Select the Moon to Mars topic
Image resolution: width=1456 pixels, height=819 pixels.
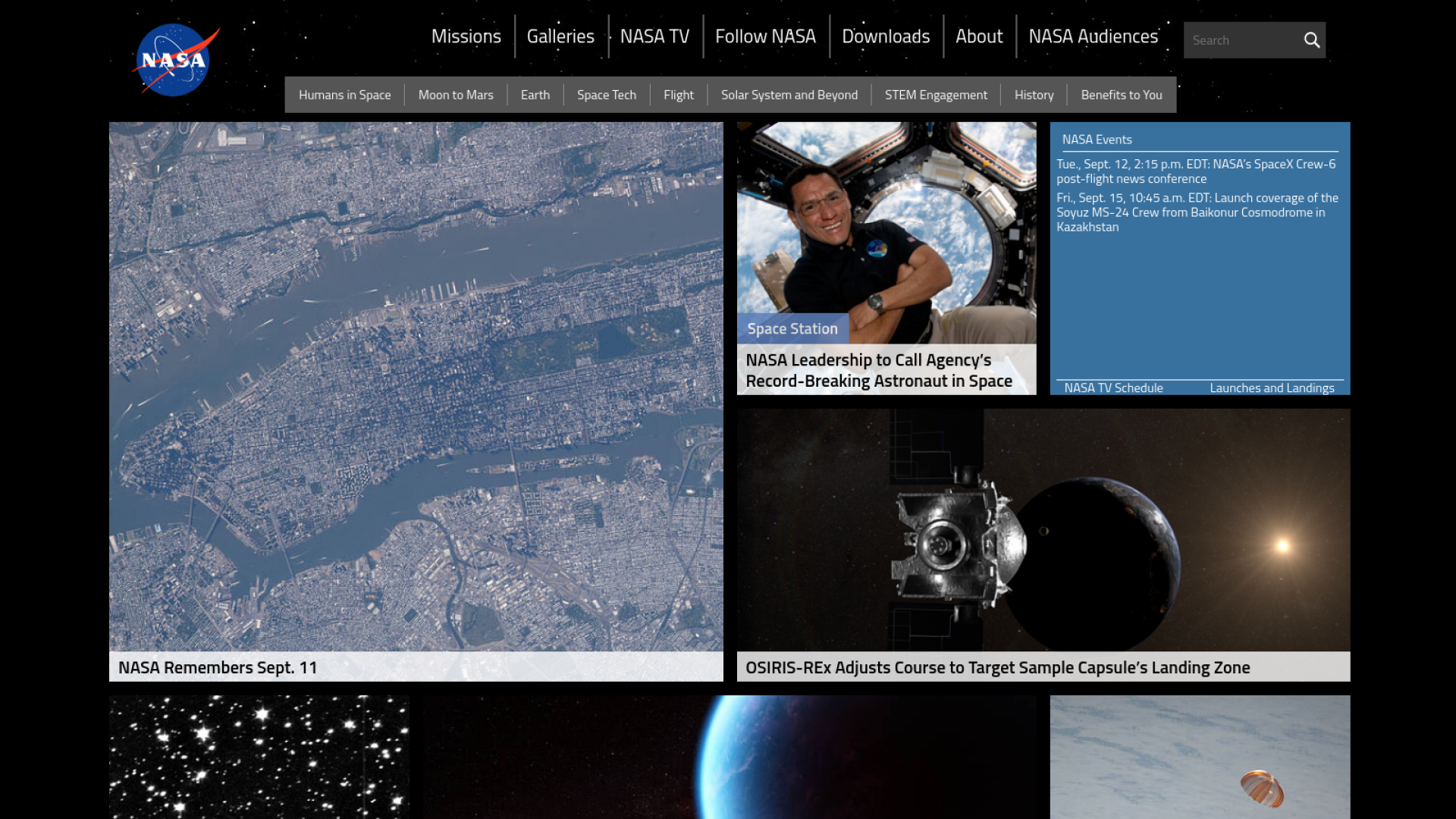point(455,95)
